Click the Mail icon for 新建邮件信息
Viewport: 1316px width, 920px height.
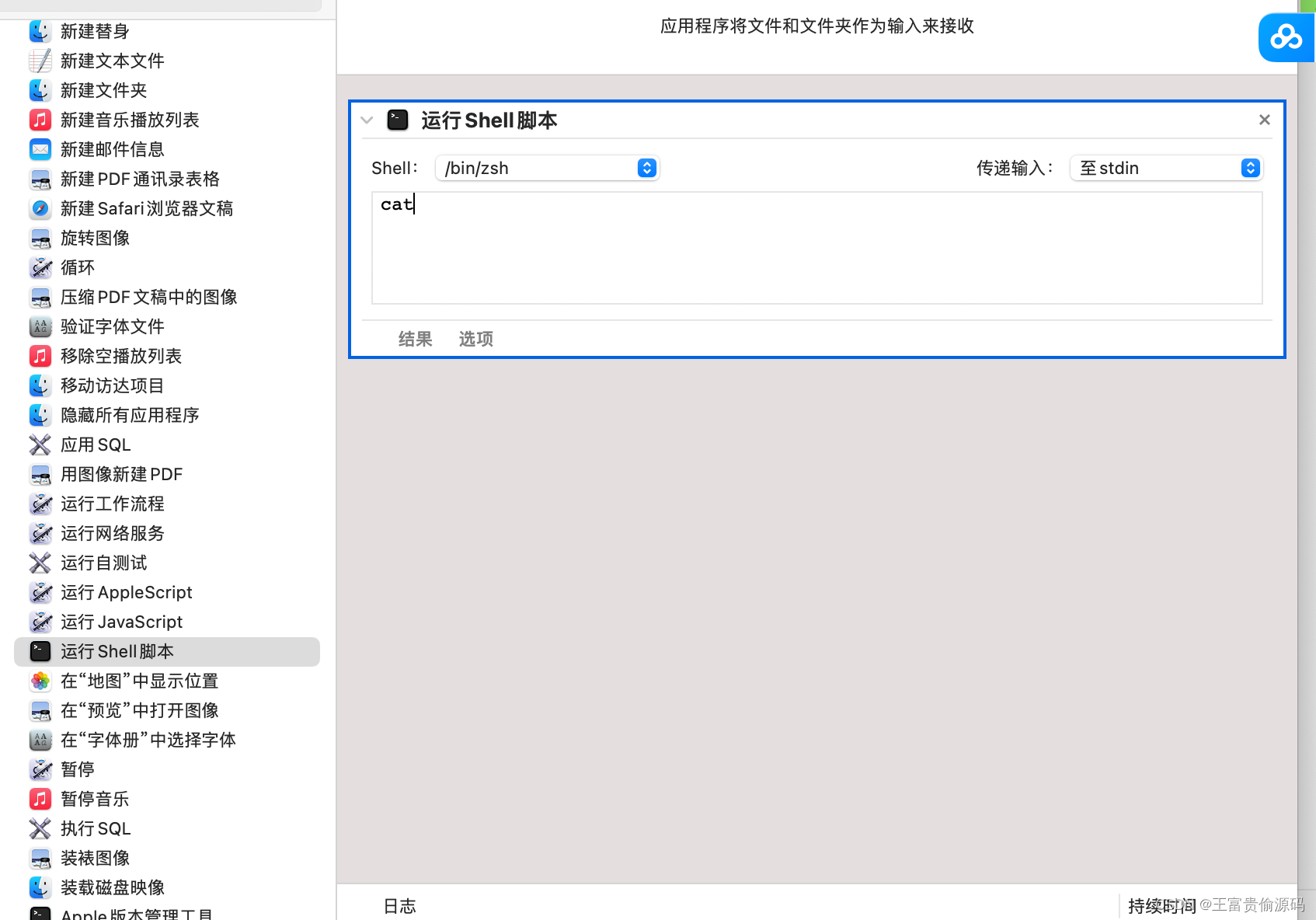pyautogui.click(x=40, y=149)
